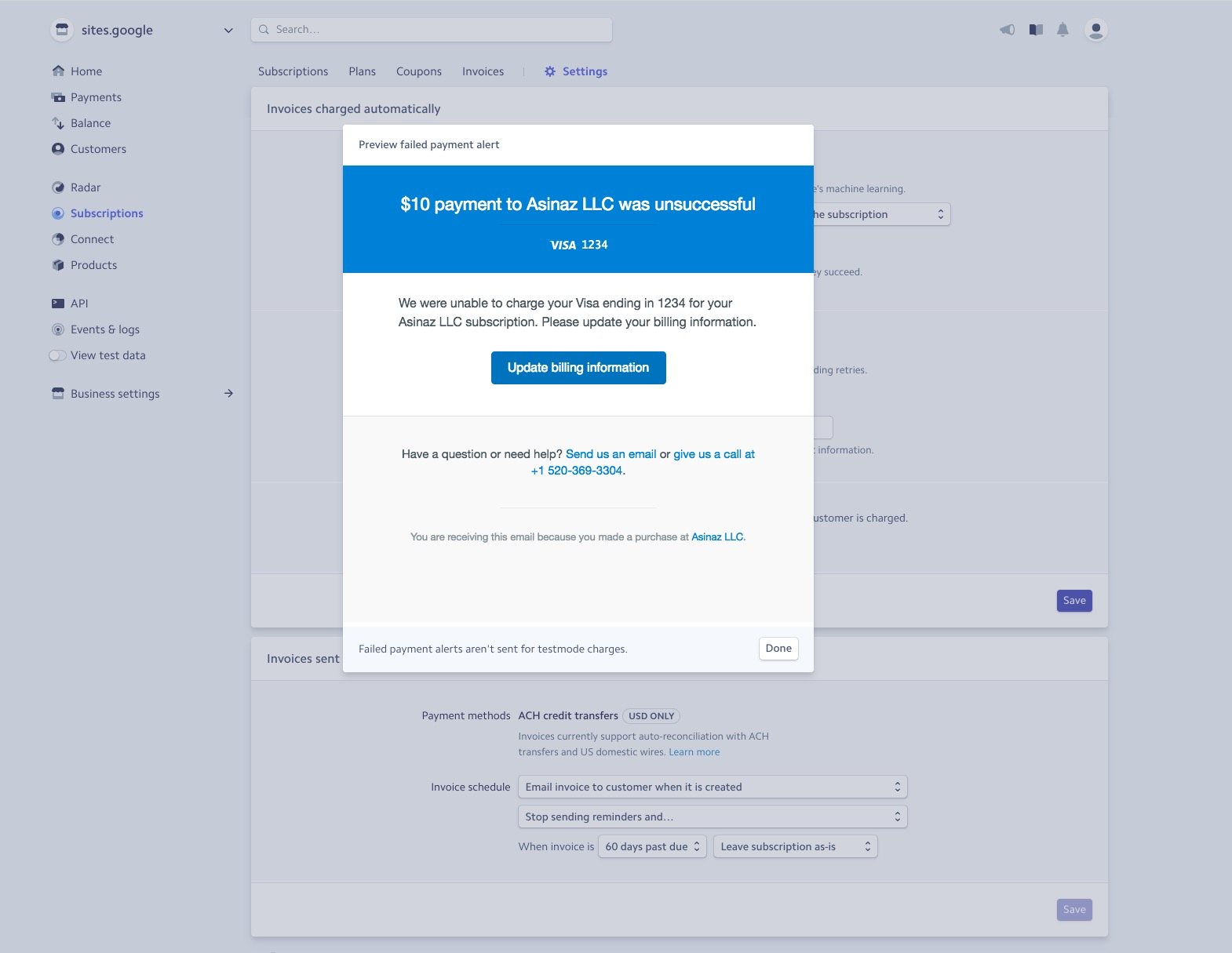Screen dimensions: 1232x953
Task: Click the Send us an email link
Action: click(611, 454)
